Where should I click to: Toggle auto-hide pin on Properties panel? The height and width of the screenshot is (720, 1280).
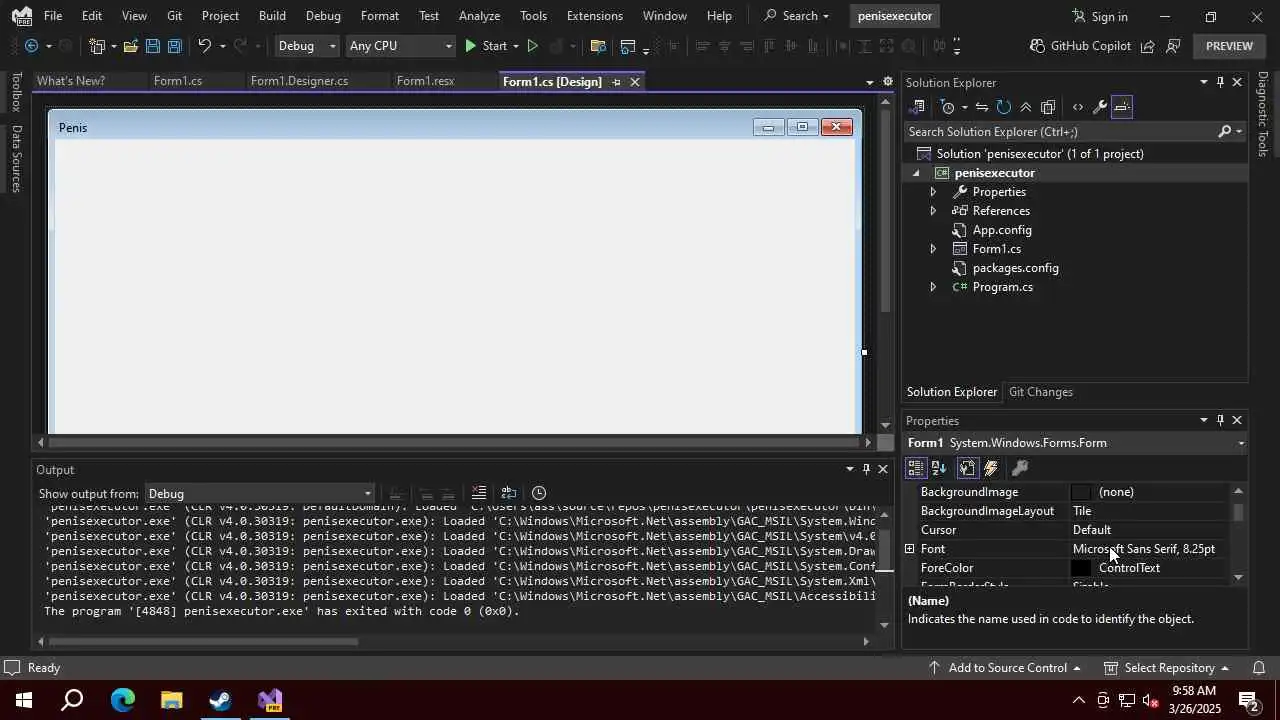click(x=1220, y=420)
